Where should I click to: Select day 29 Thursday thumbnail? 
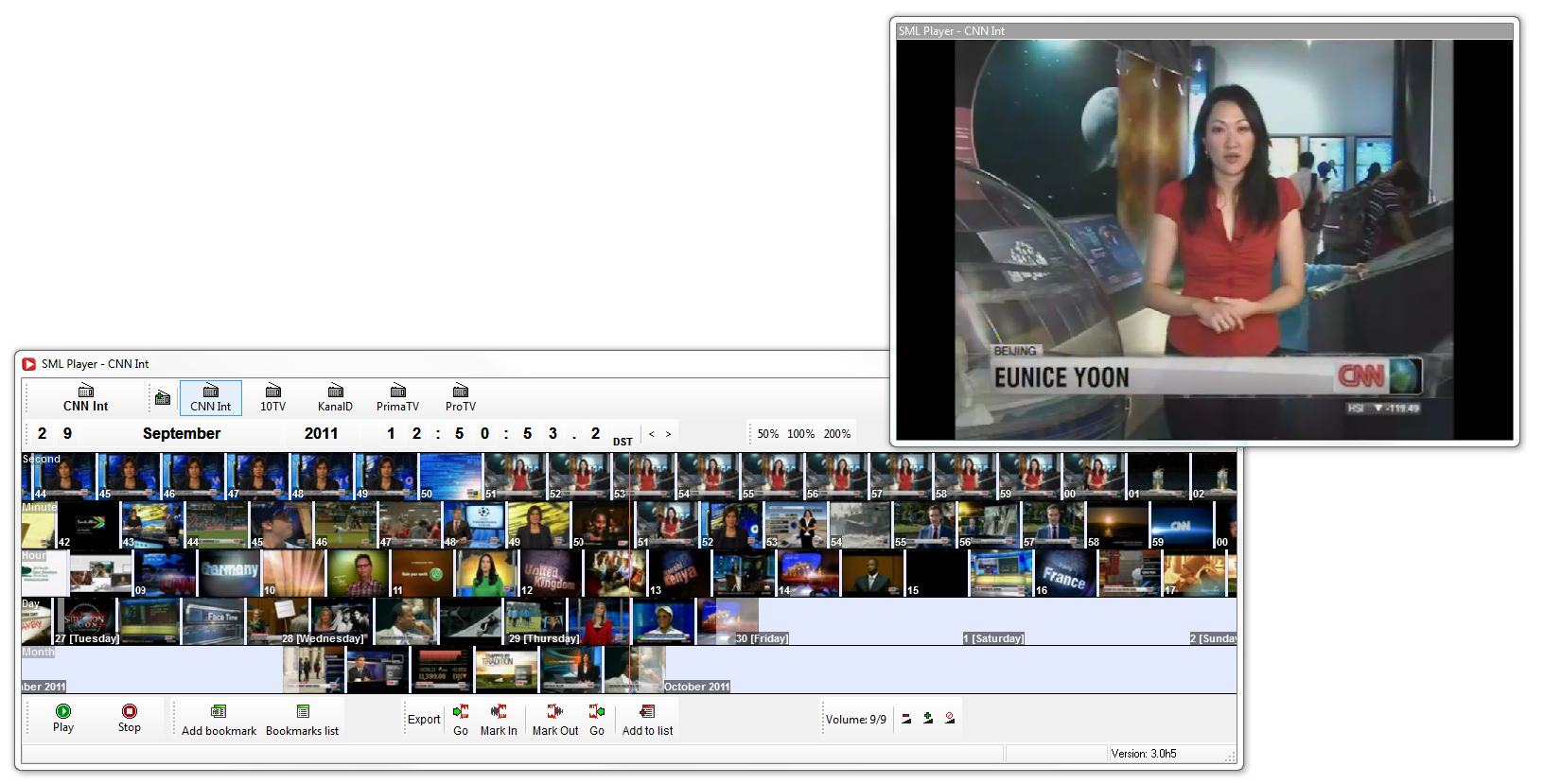pos(537,621)
